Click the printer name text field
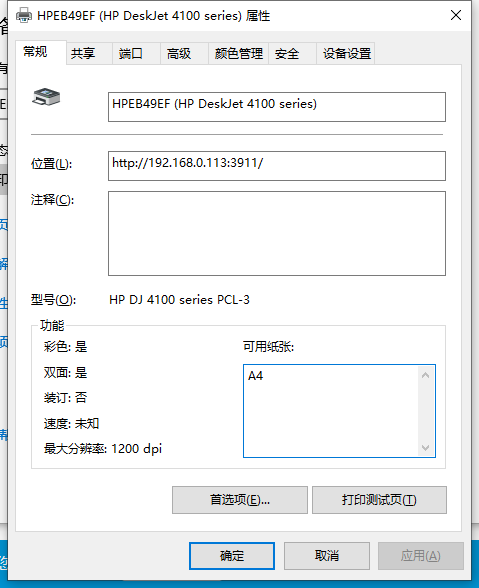The width and height of the screenshot is (479, 588). click(x=277, y=107)
